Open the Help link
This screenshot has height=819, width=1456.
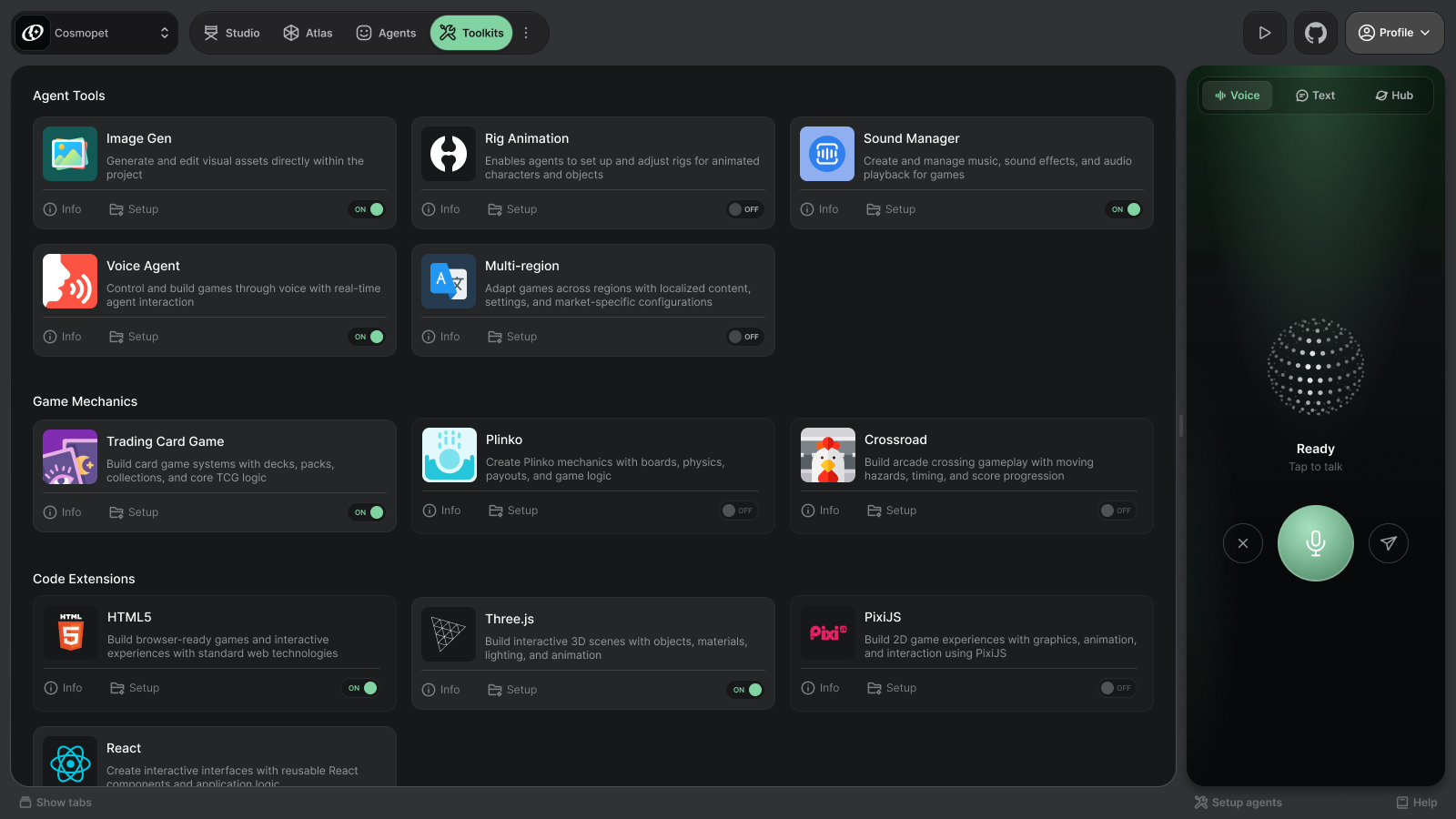pyautogui.click(x=1417, y=803)
